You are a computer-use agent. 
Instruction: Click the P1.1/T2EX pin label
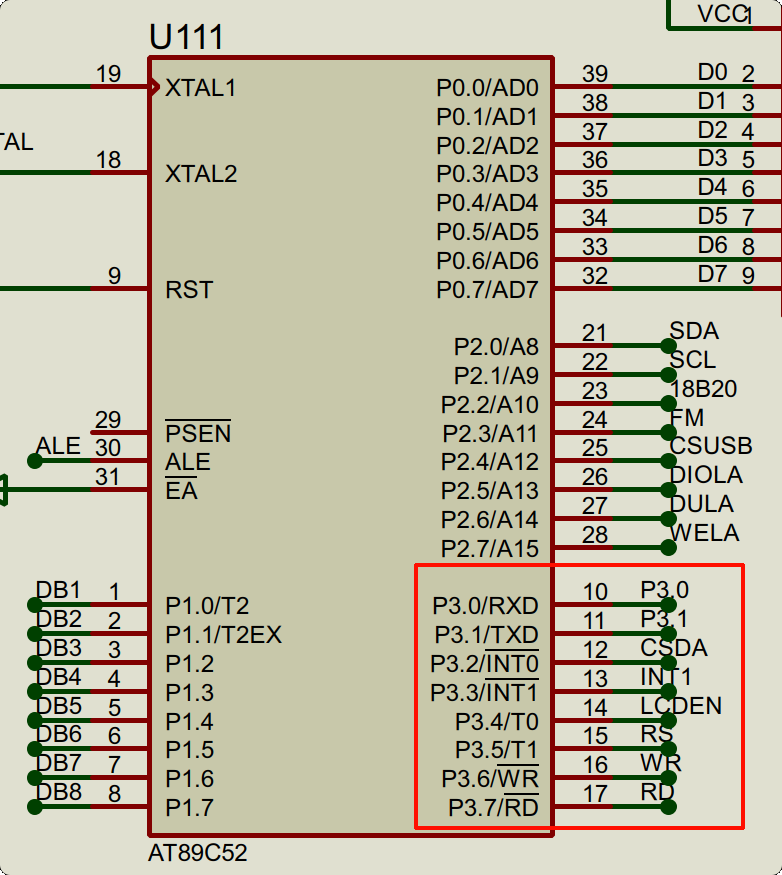pyautogui.click(x=223, y=635)
